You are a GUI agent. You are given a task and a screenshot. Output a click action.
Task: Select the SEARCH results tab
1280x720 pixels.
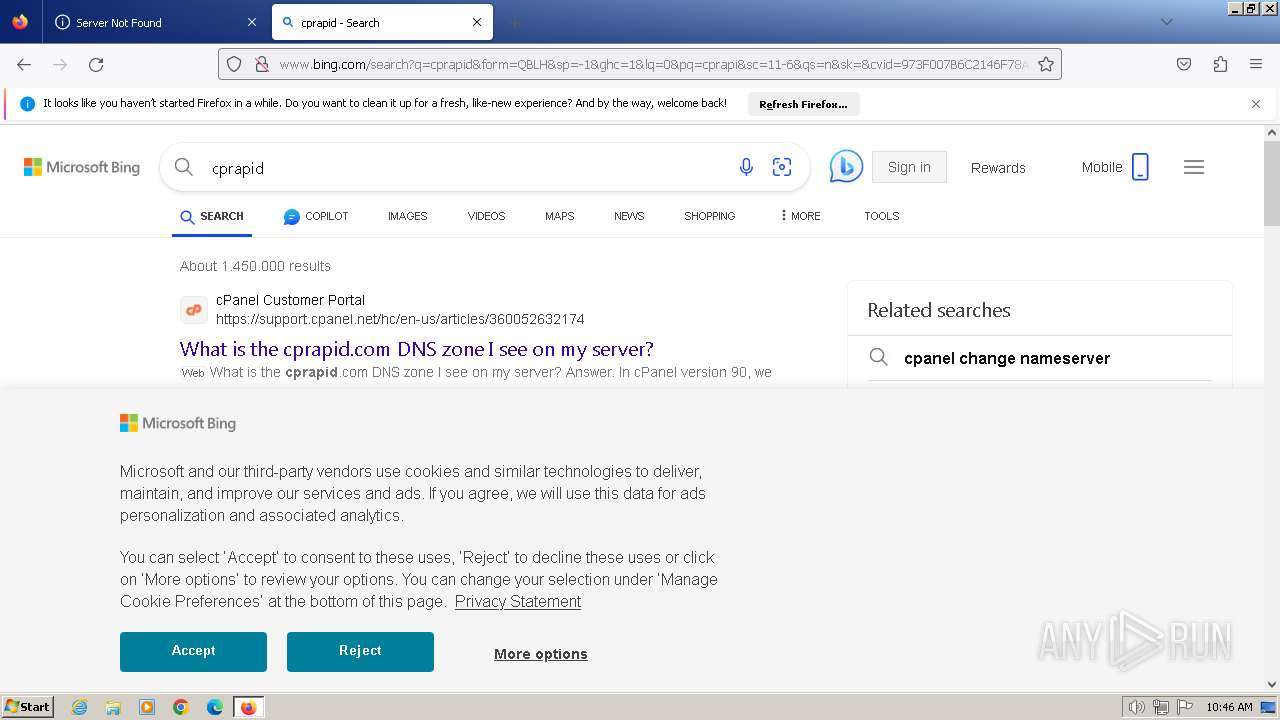point(212,216)
